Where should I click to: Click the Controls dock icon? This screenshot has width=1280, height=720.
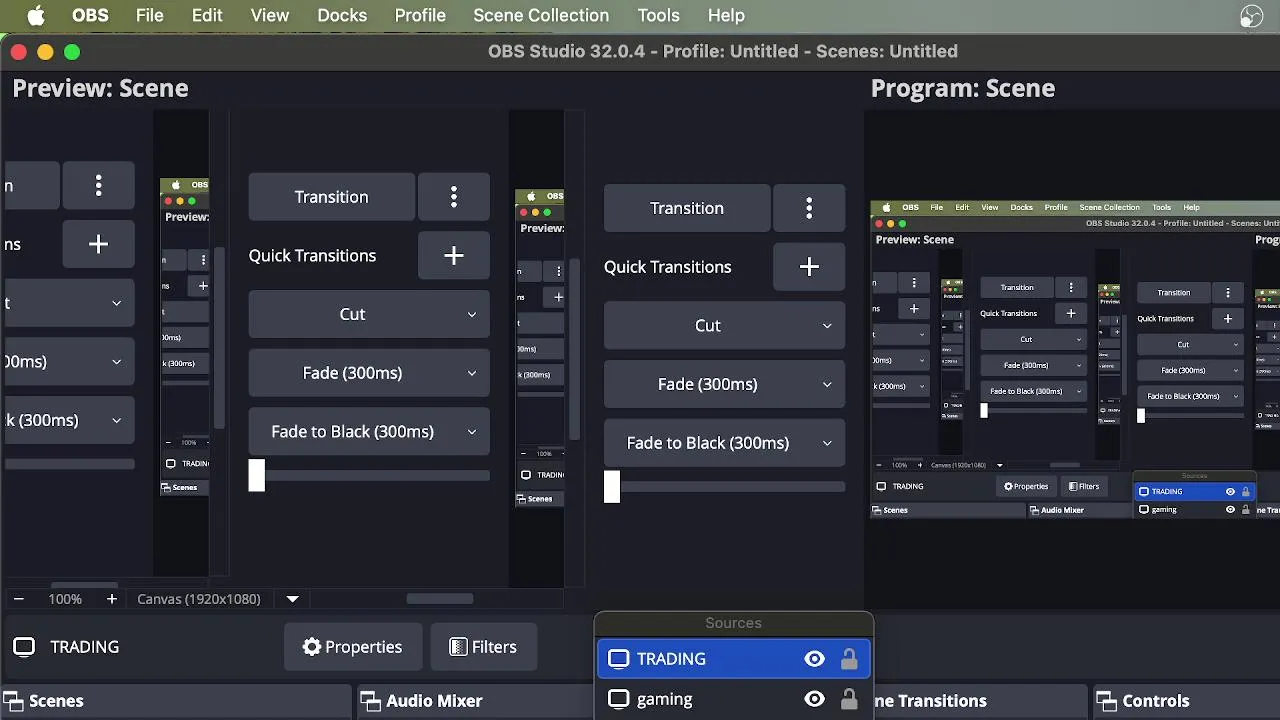click(x=1106, y=701)
